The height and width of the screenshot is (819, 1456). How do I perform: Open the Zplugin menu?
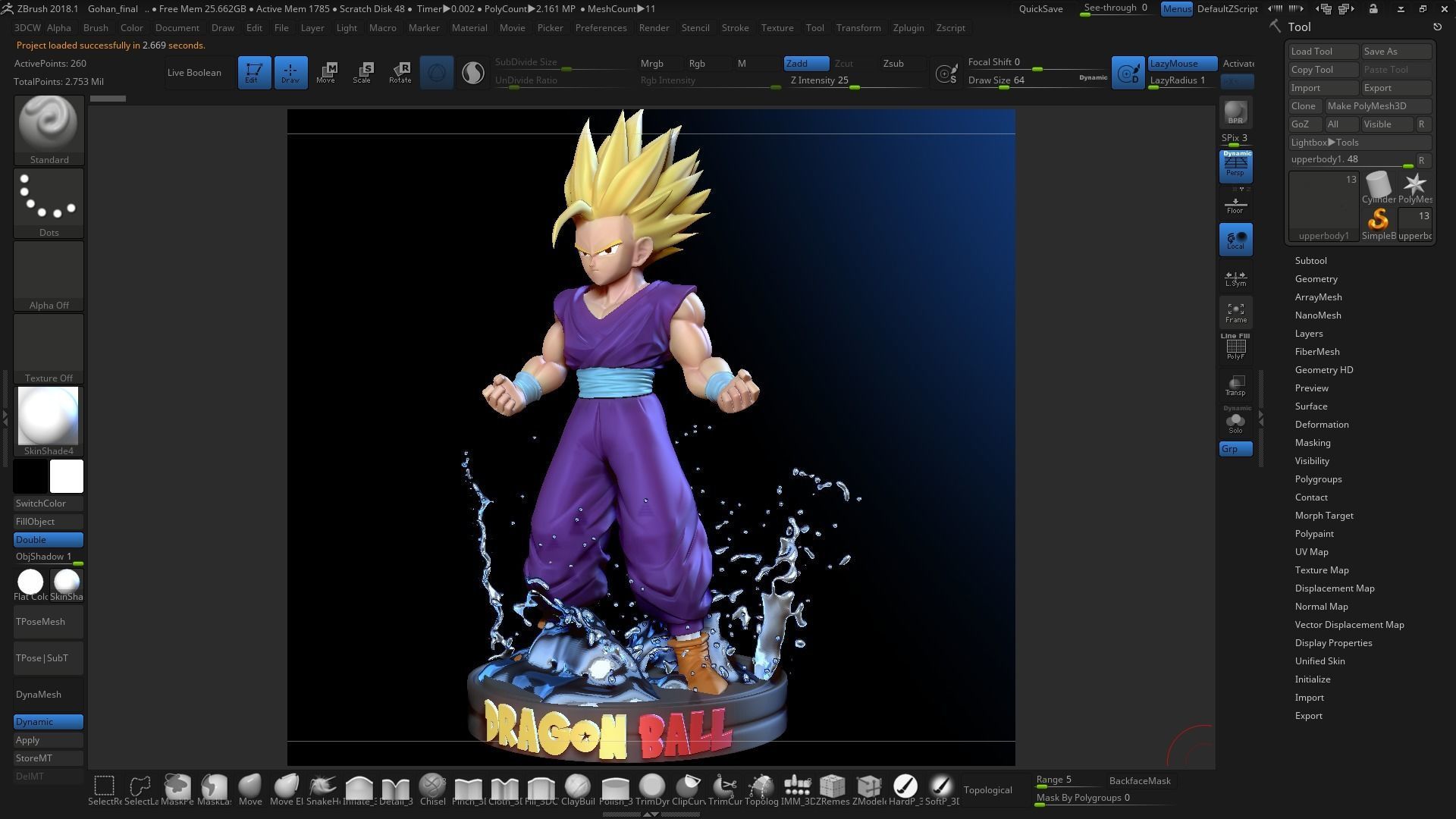pyautogui.click(x=908, y=28)
